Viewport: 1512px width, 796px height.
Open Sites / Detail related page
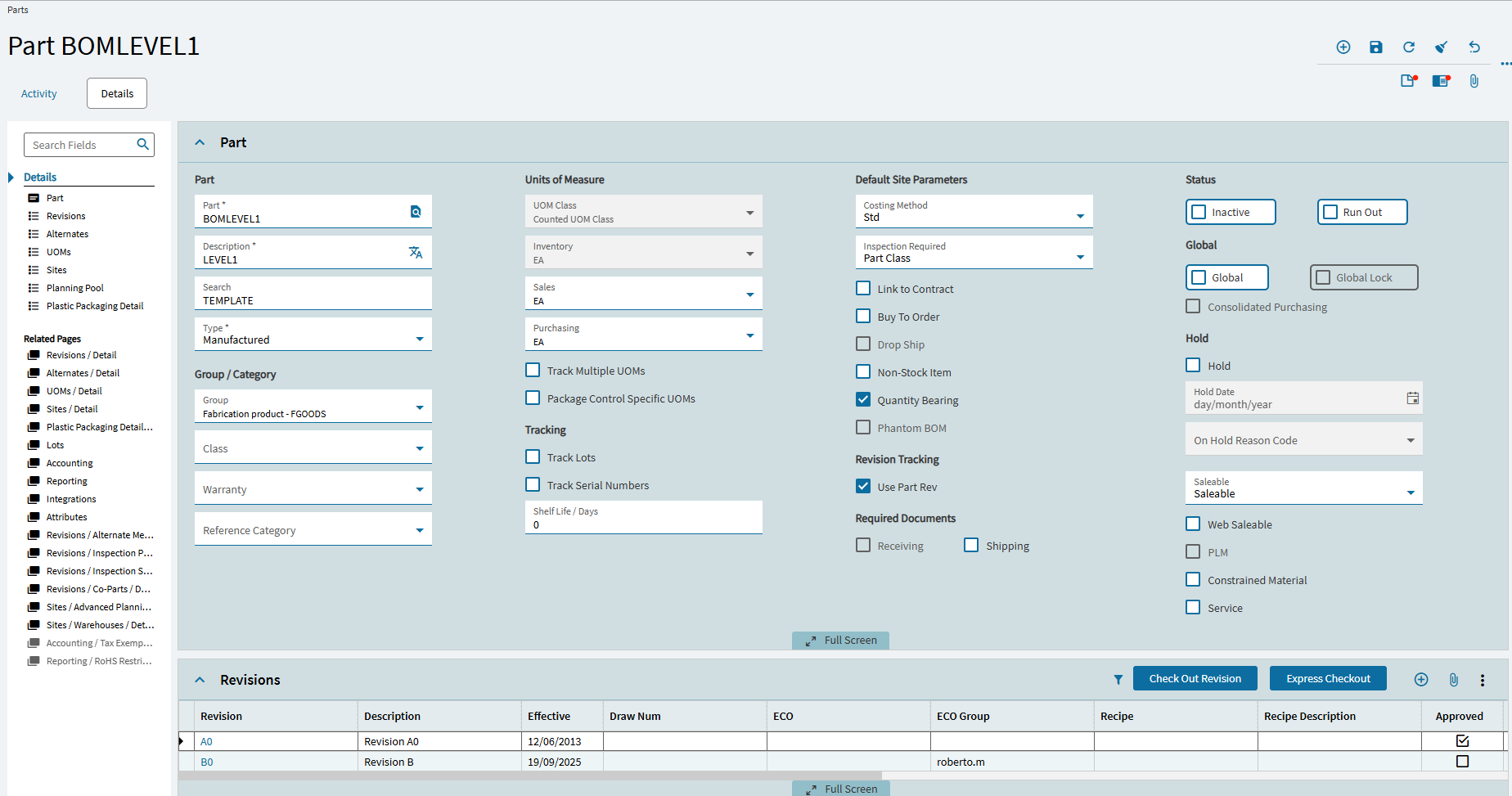tap(72, 409)
